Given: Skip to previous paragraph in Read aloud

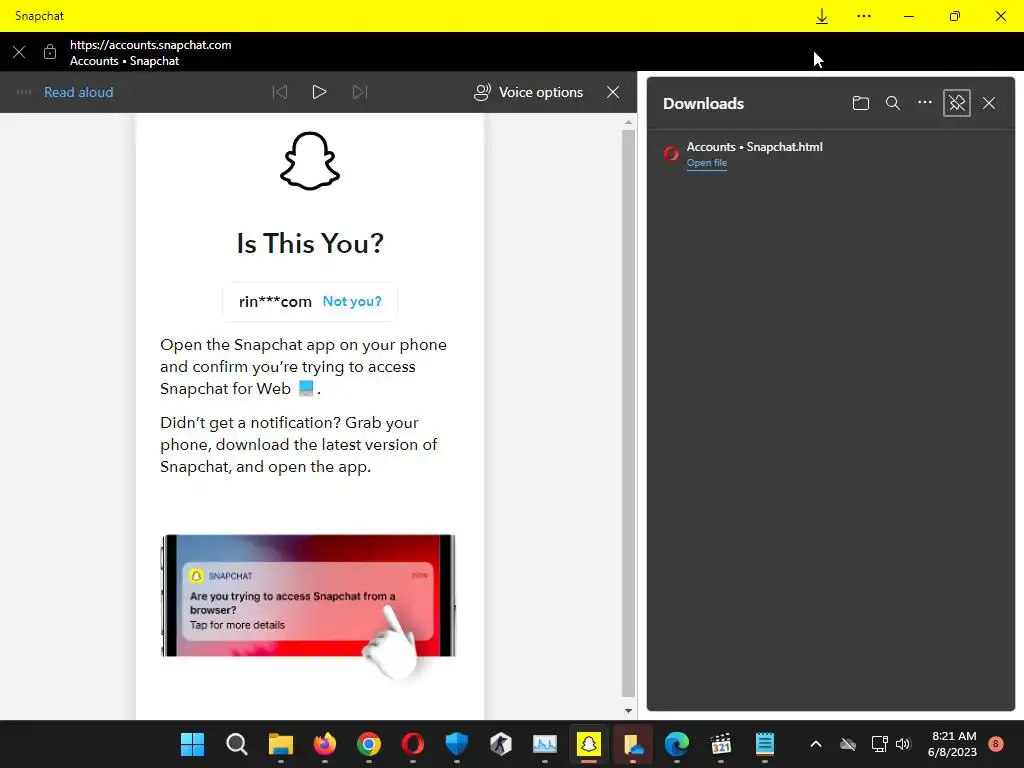Looking at the screenshot, I should click(280, 92).
